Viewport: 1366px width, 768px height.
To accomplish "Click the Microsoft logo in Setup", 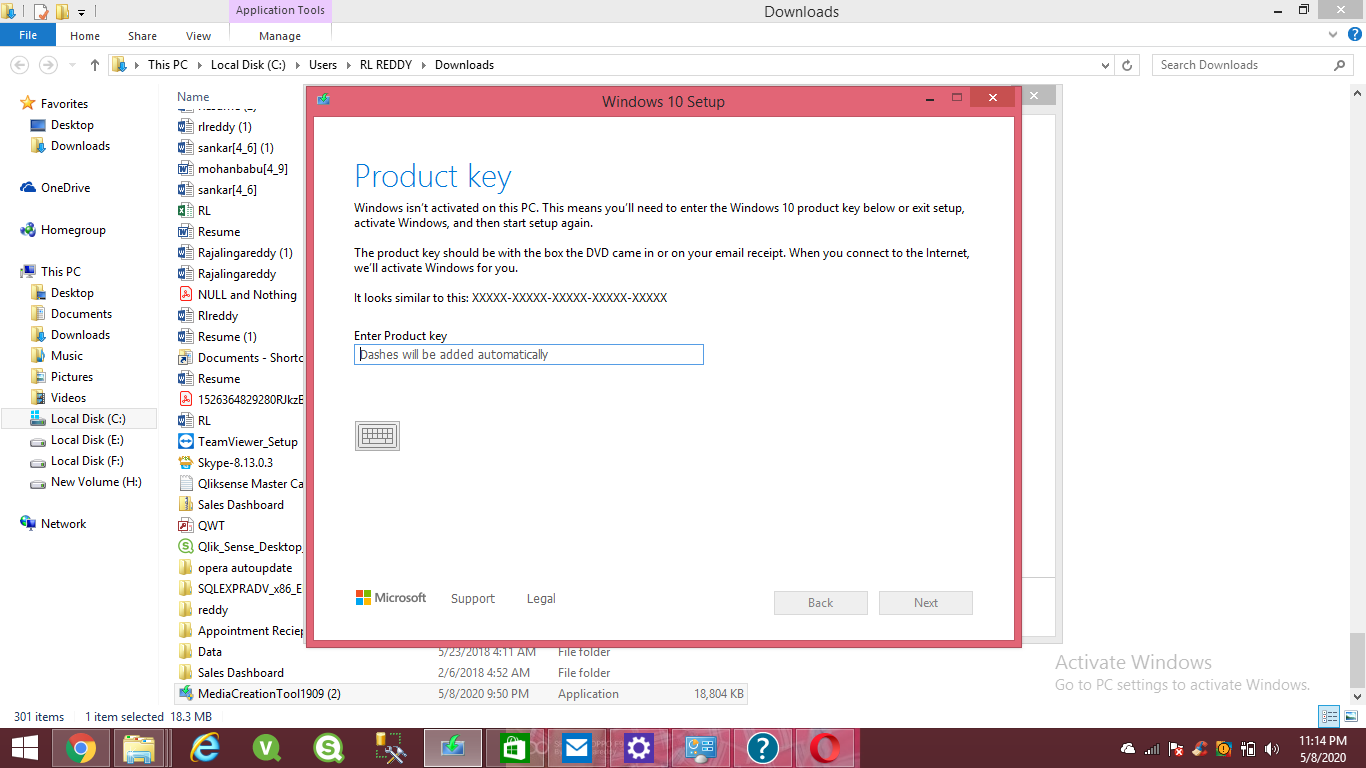I will (x=391, y=598).
